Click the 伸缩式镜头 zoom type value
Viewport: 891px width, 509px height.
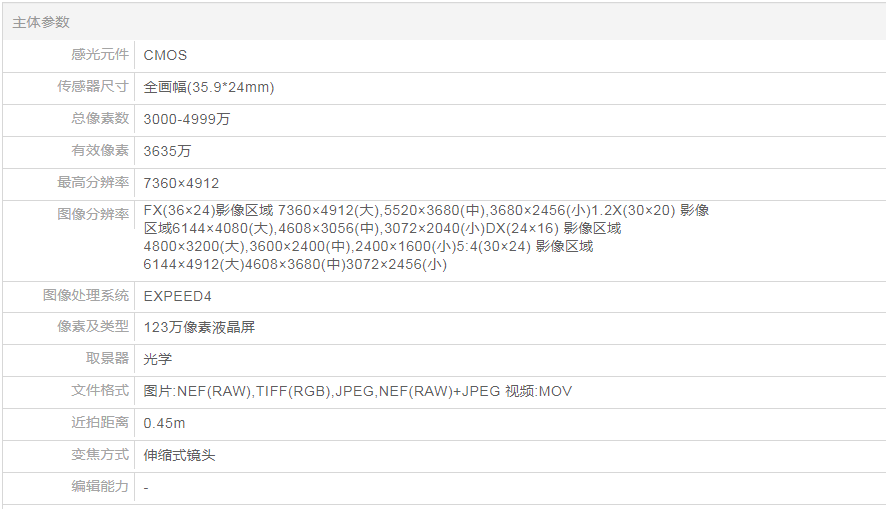[179, 455]
